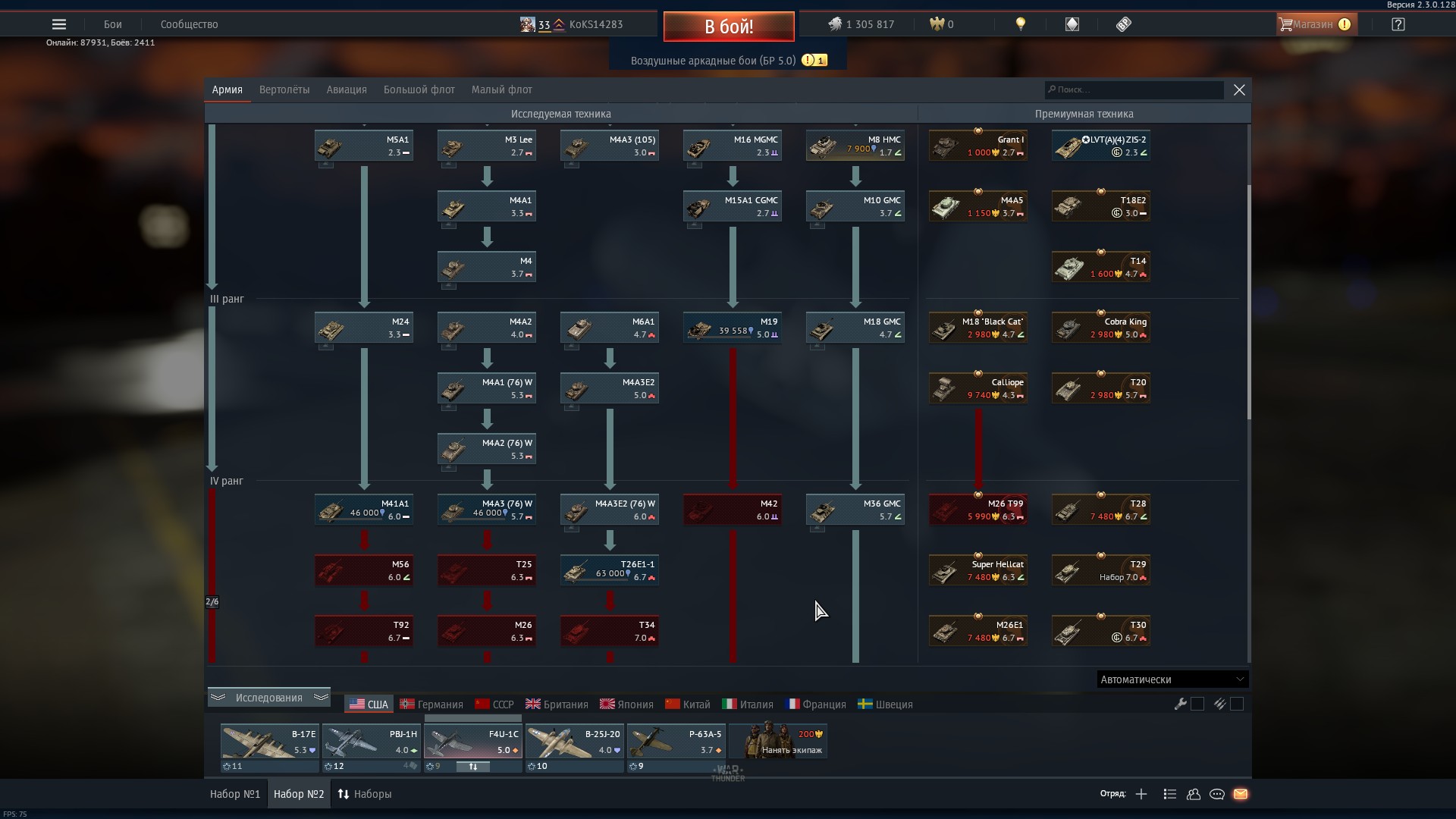Viewport: 1456px width, 819px height.
Task: Click the swap arrows under F4U-1C
Action: click(x=473, y=767)
